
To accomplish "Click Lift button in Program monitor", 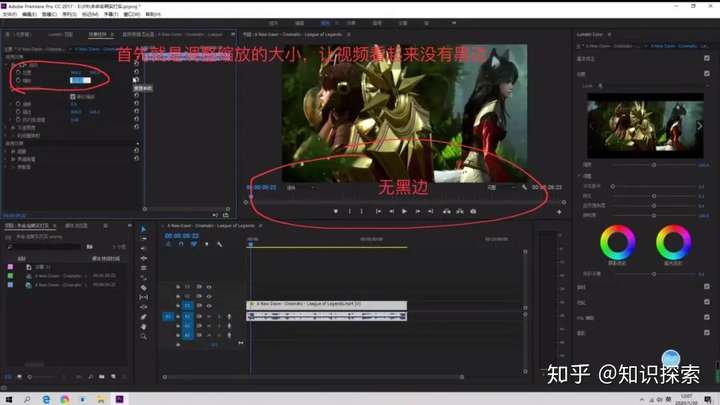I will point(446,211).
